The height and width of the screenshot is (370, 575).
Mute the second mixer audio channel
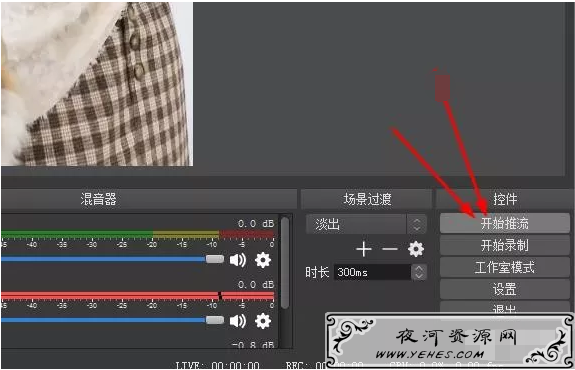(238, 321)
